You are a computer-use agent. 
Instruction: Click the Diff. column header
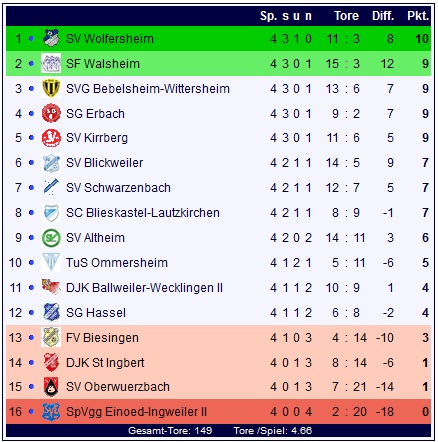383,16
